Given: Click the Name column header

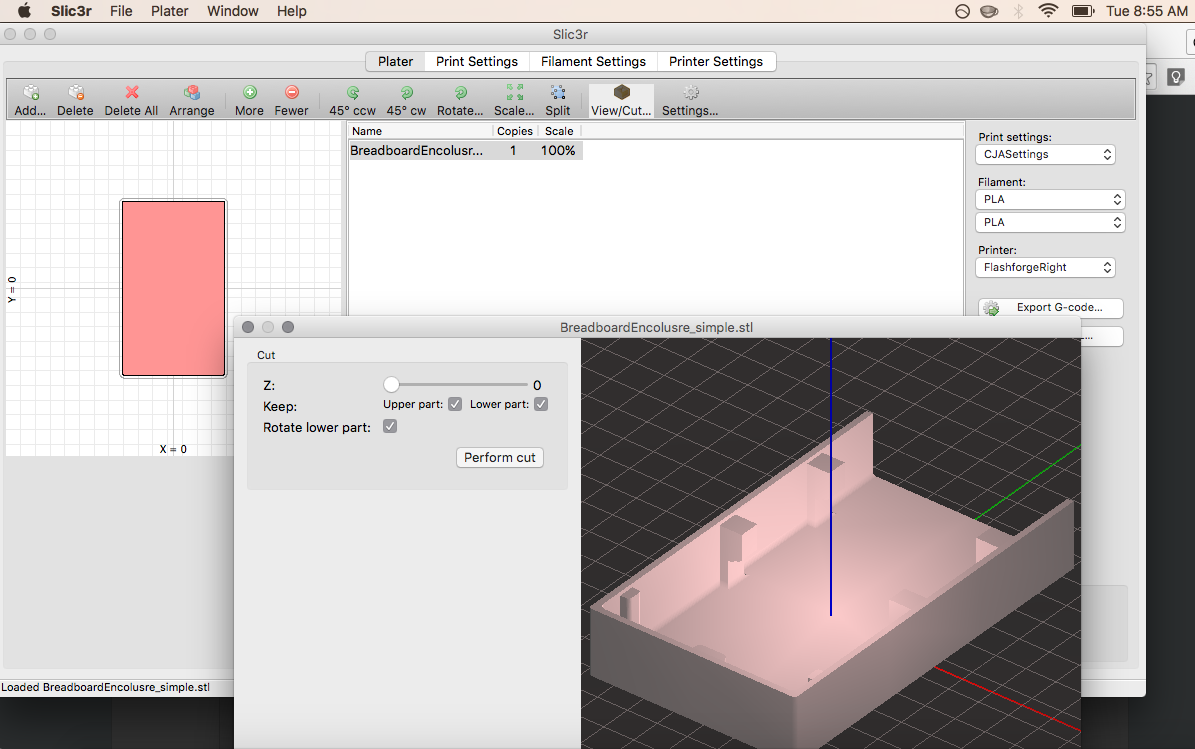Looking at the screenshot, I should point(421,131).
